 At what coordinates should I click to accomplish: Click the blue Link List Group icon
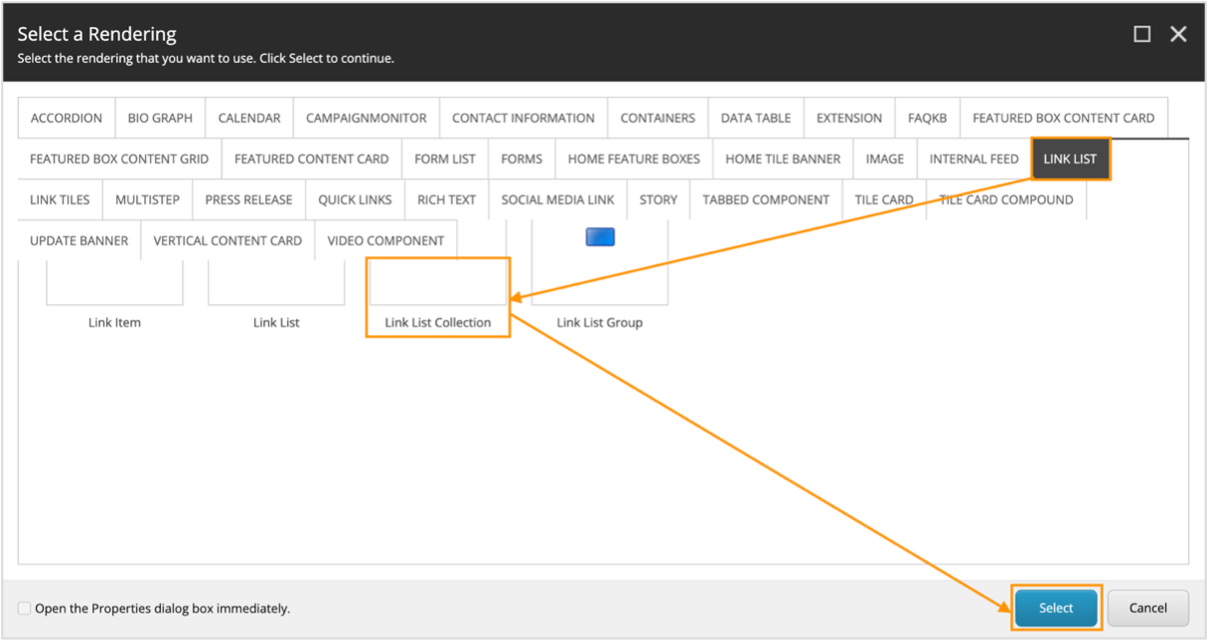[x=599, y=237]
